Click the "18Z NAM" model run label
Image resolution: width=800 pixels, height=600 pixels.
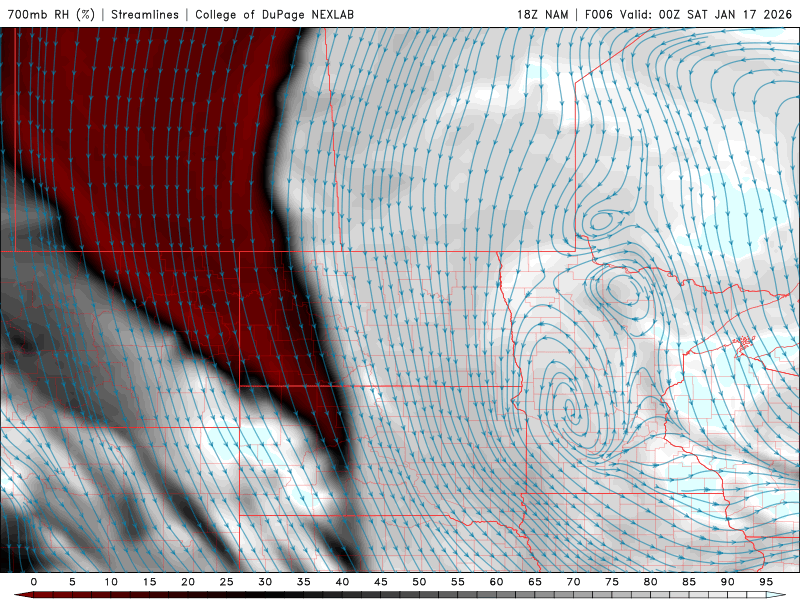click(x=542, y=15)
